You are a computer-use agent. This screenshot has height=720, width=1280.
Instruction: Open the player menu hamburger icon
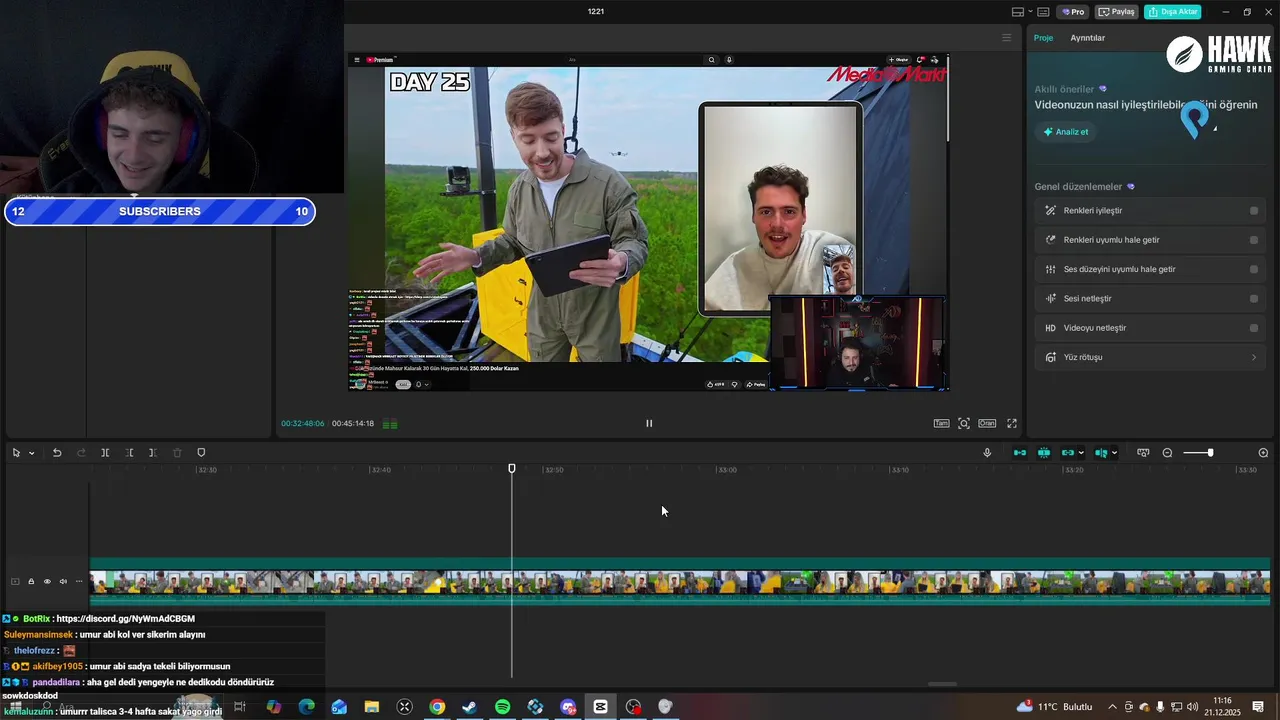[x=1007, y=38]
